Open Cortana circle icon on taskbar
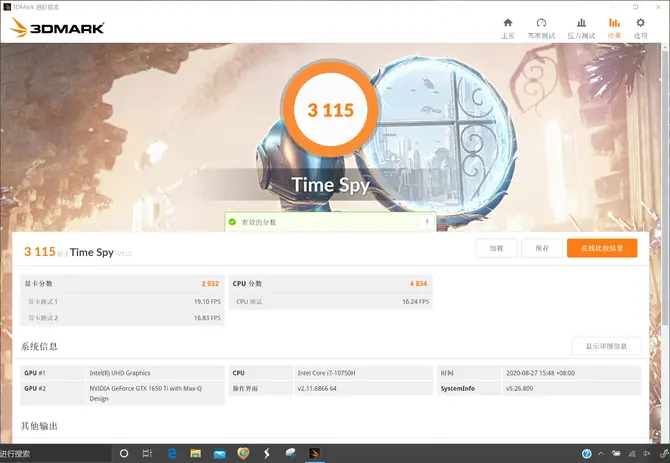Viewport: 670px width, 463px height. pyautogui.click(x=124, y=454)
